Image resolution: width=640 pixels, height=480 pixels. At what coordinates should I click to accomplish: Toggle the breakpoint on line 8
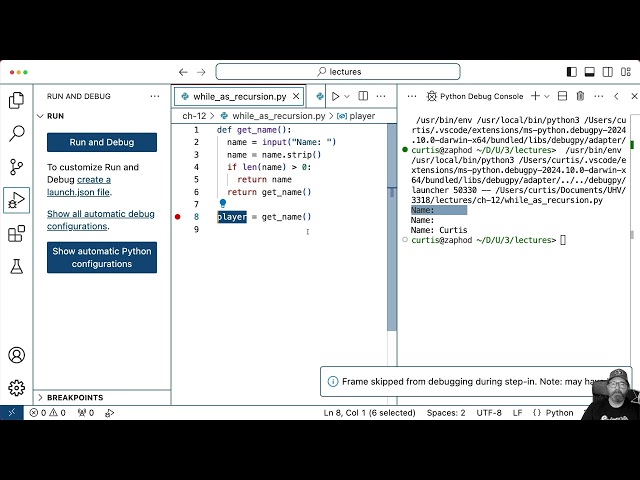(x=178, y=217)
